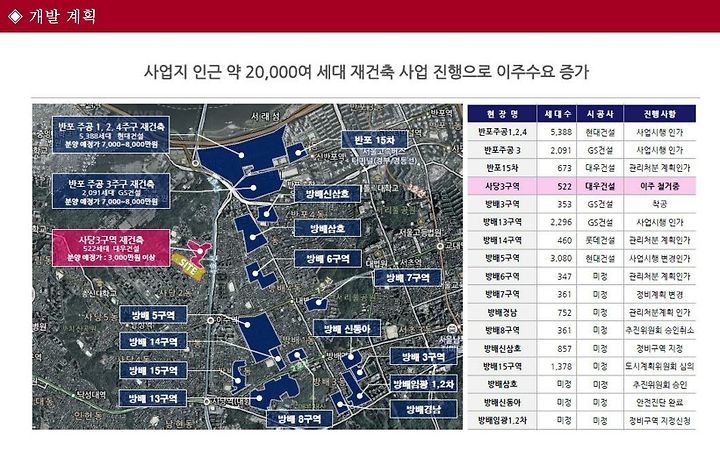Click the '현장명' table column header
Viewport: 720px width, 458px height.
point(502,113)
